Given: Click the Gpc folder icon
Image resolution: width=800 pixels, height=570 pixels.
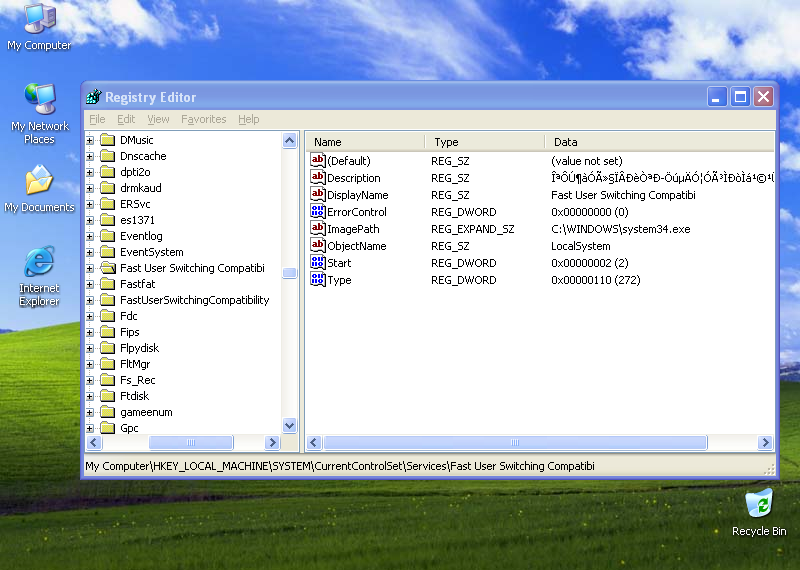Looking at the screenshot, I should [108, 428].
